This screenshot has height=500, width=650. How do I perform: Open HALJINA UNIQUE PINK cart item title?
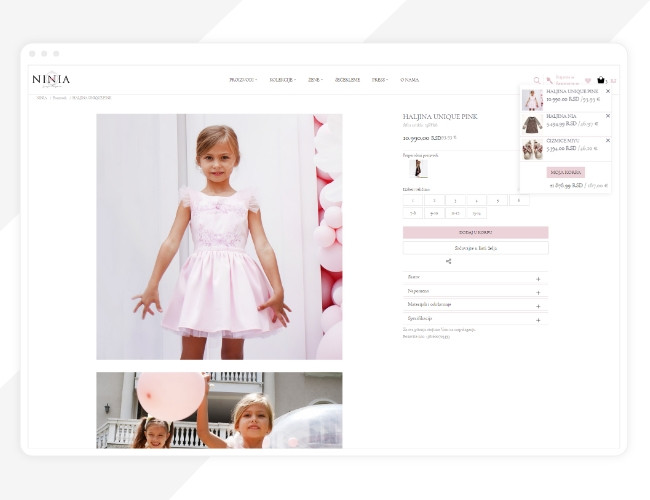point(572,91)
